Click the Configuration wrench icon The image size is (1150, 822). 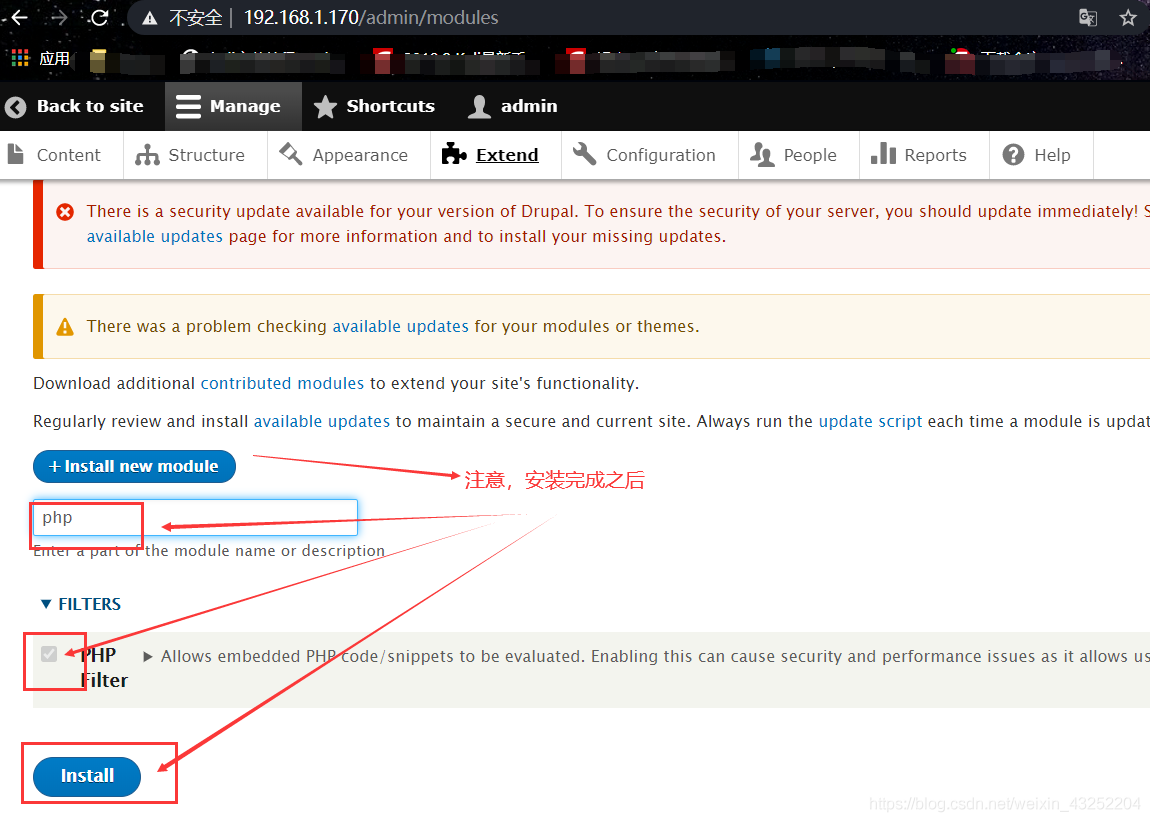pos(584,154)
